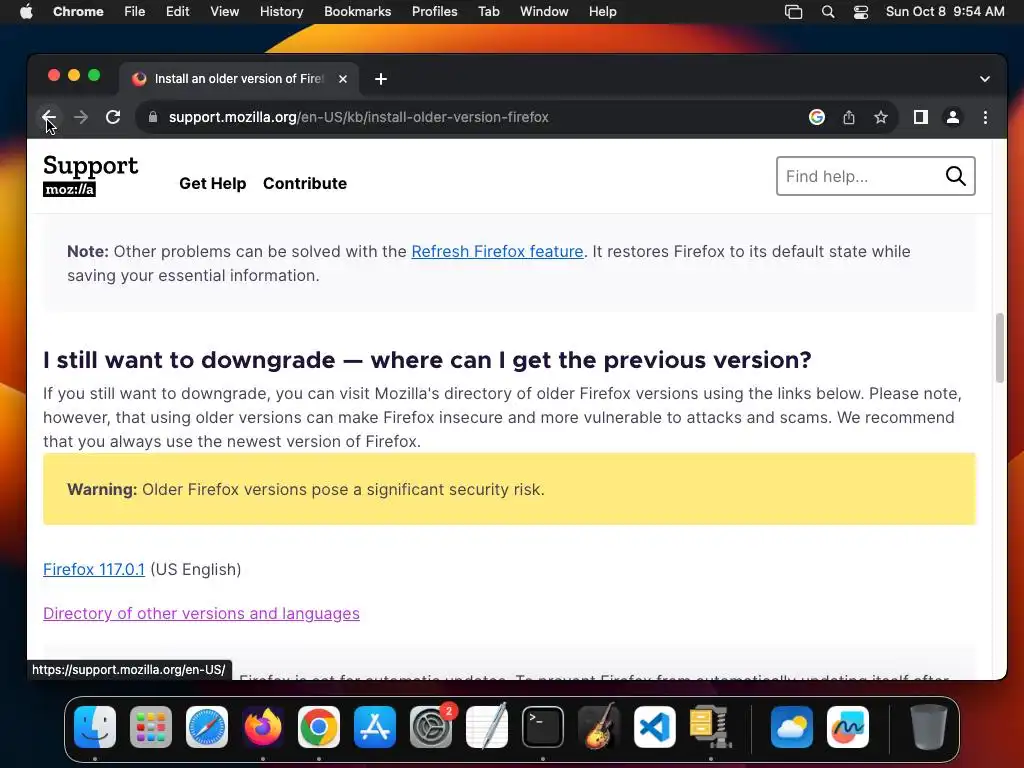
Task: Open the Profiles menu
Action: click(434, 12)
